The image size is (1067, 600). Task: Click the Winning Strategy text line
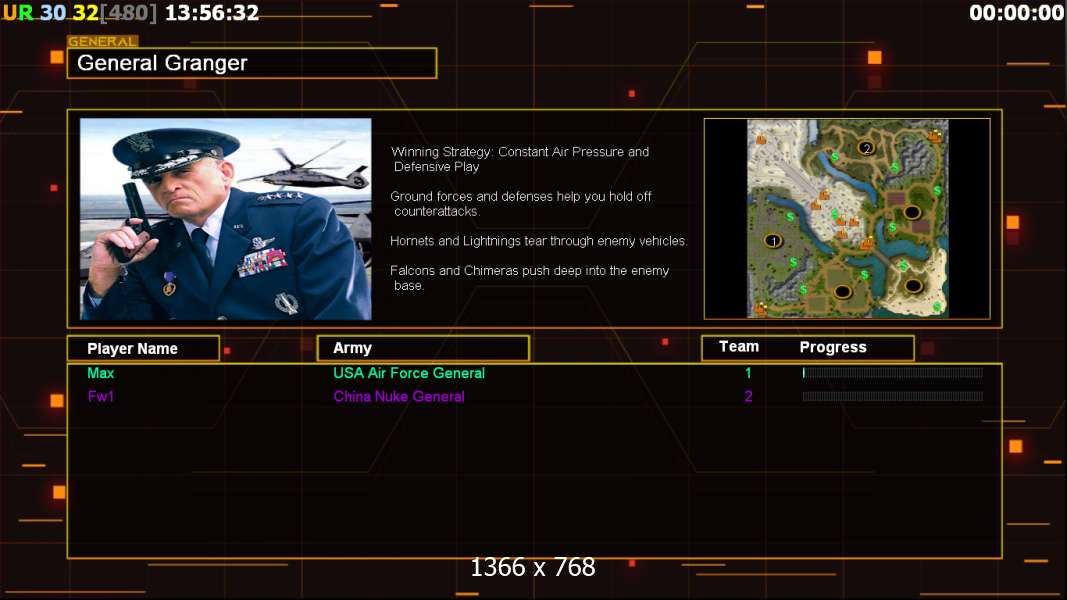pyautogui.click(x=520, y=159)
